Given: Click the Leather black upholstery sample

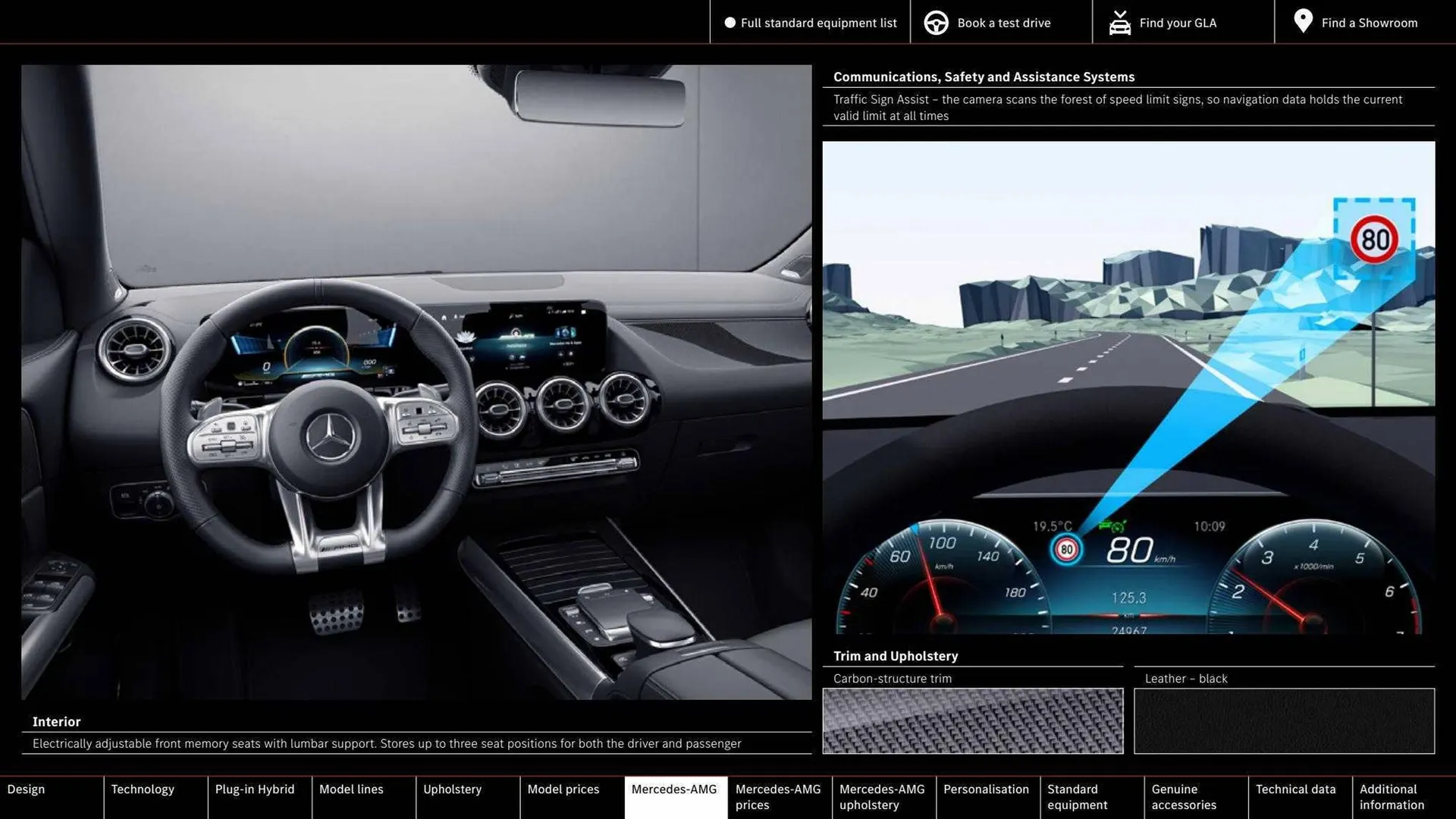Looking at the screenshot, I should tap(1284, 721).
